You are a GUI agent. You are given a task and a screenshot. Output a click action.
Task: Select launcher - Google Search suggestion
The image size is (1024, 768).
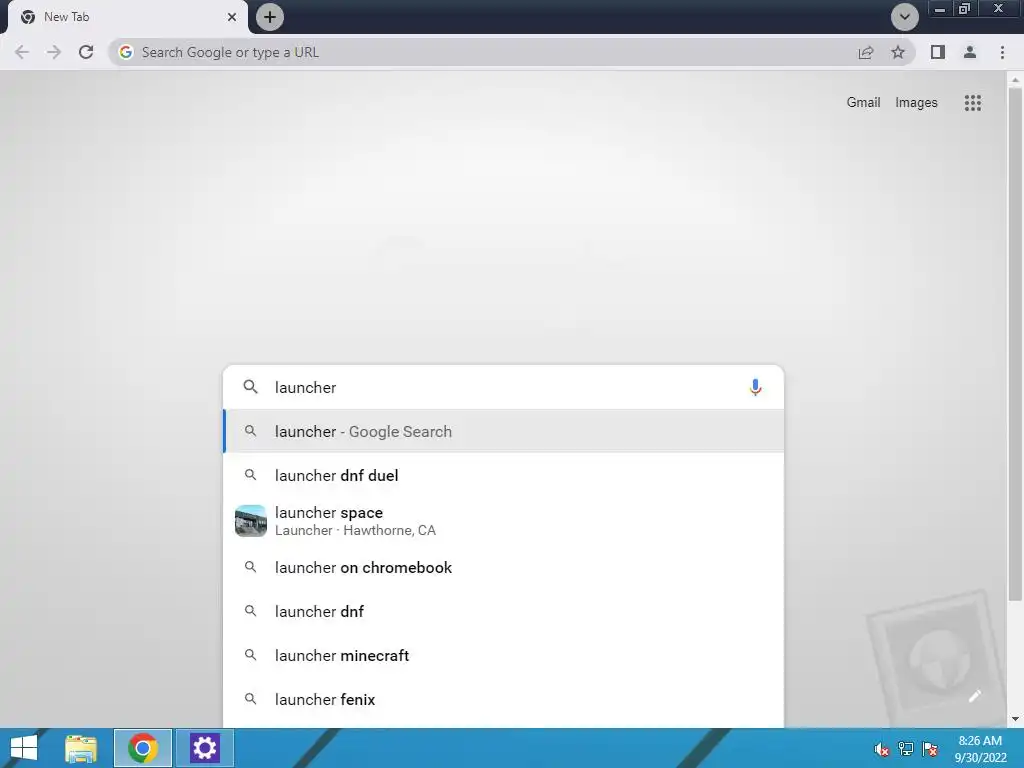(x=503, y=431)
